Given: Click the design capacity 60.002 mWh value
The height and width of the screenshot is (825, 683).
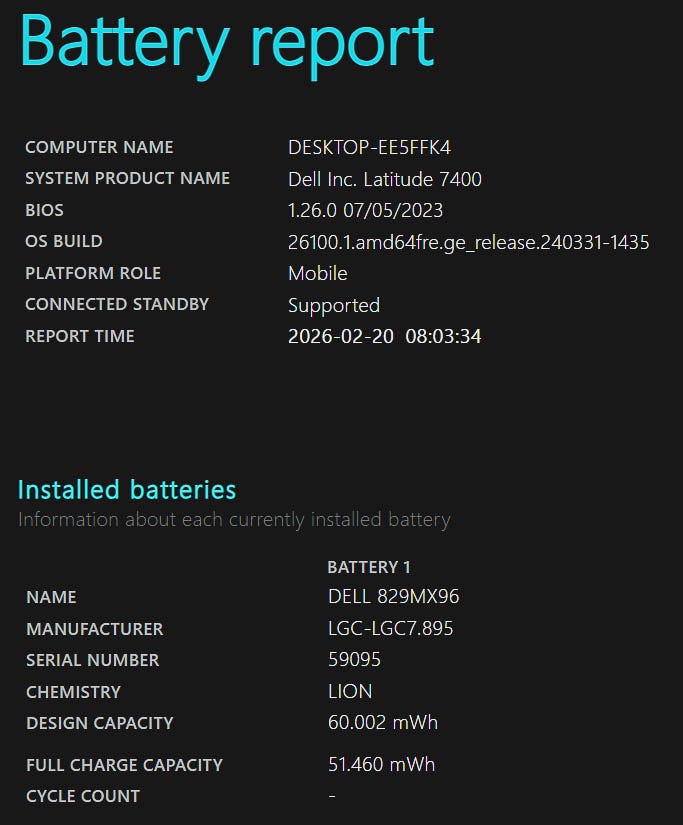Looking at the screenshot, I should tap(382, 722).
